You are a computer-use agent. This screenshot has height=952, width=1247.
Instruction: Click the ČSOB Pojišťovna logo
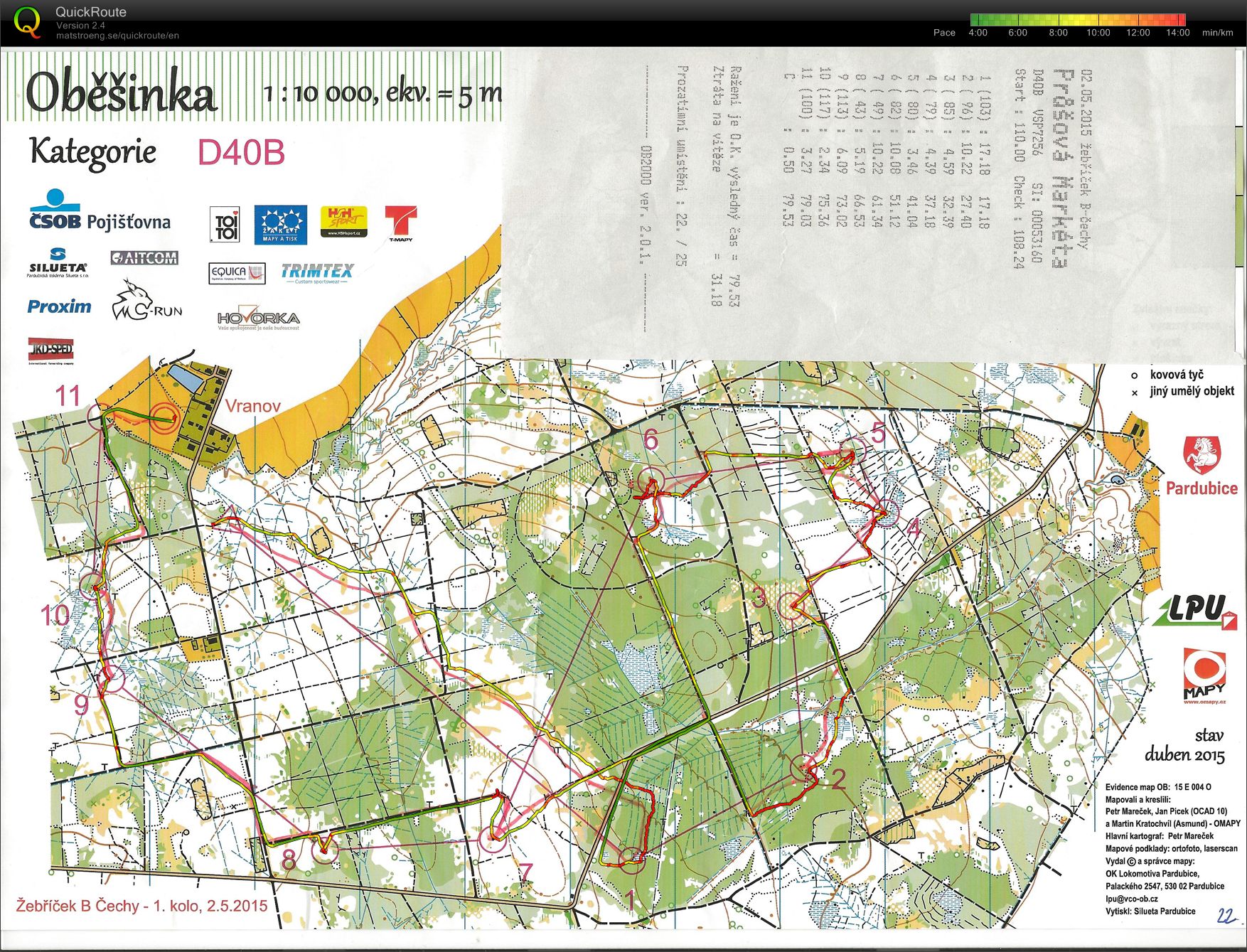tap(100, 210)
